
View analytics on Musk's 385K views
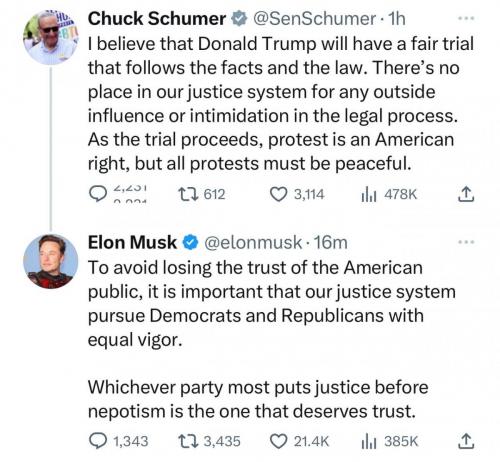[369, 442]
